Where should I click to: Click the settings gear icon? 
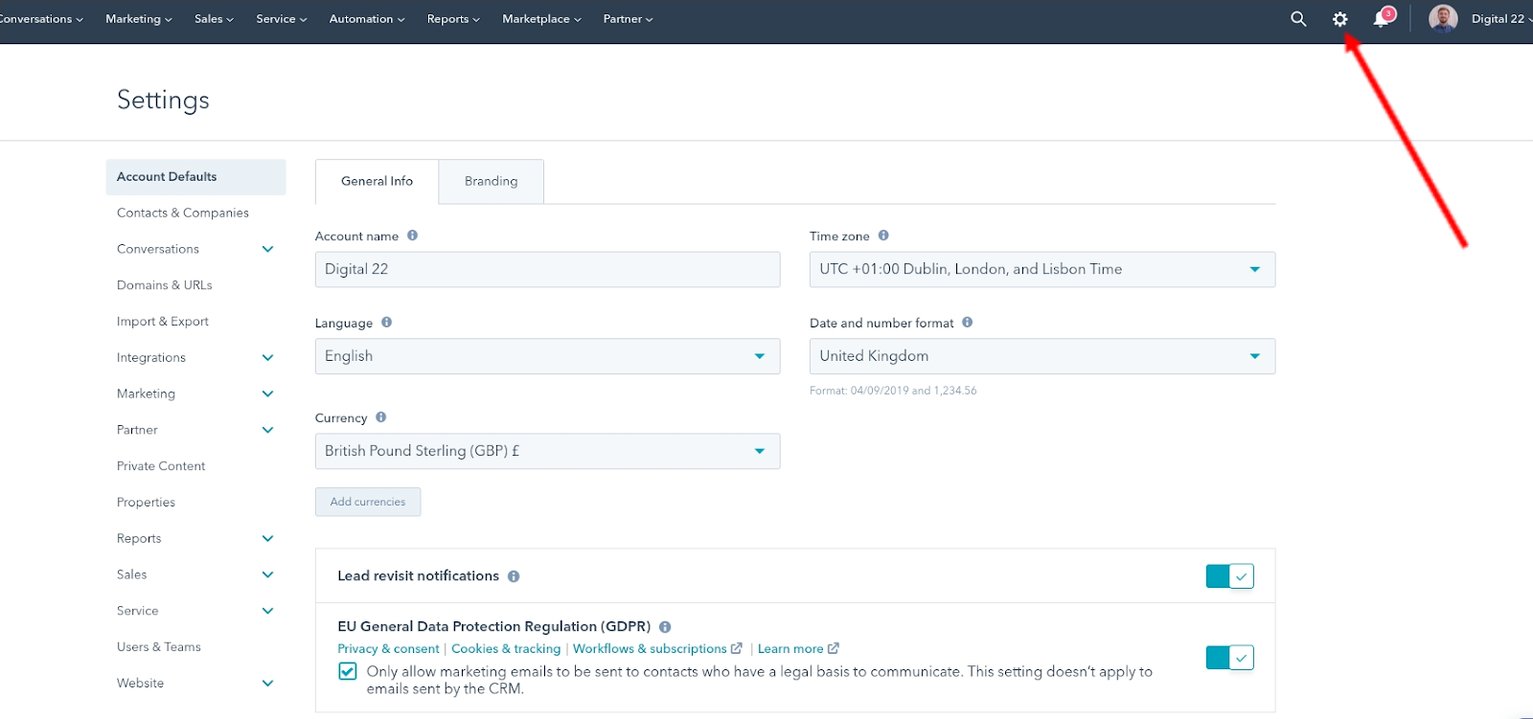coord(1340,18)
